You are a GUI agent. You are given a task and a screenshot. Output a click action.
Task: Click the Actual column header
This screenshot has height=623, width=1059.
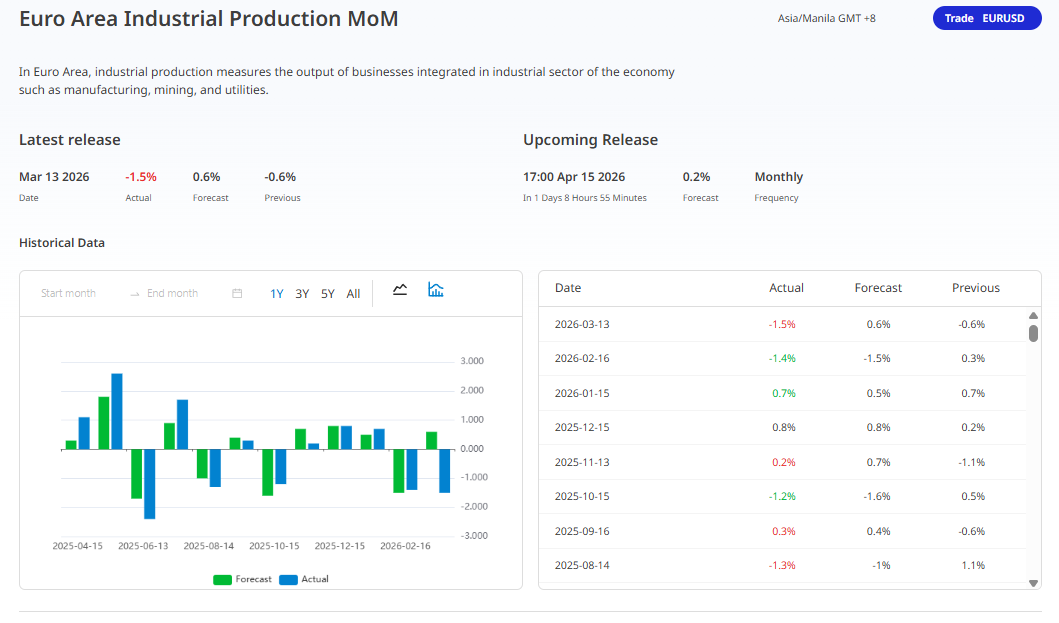pyautogui.click(x=786, y=288)
